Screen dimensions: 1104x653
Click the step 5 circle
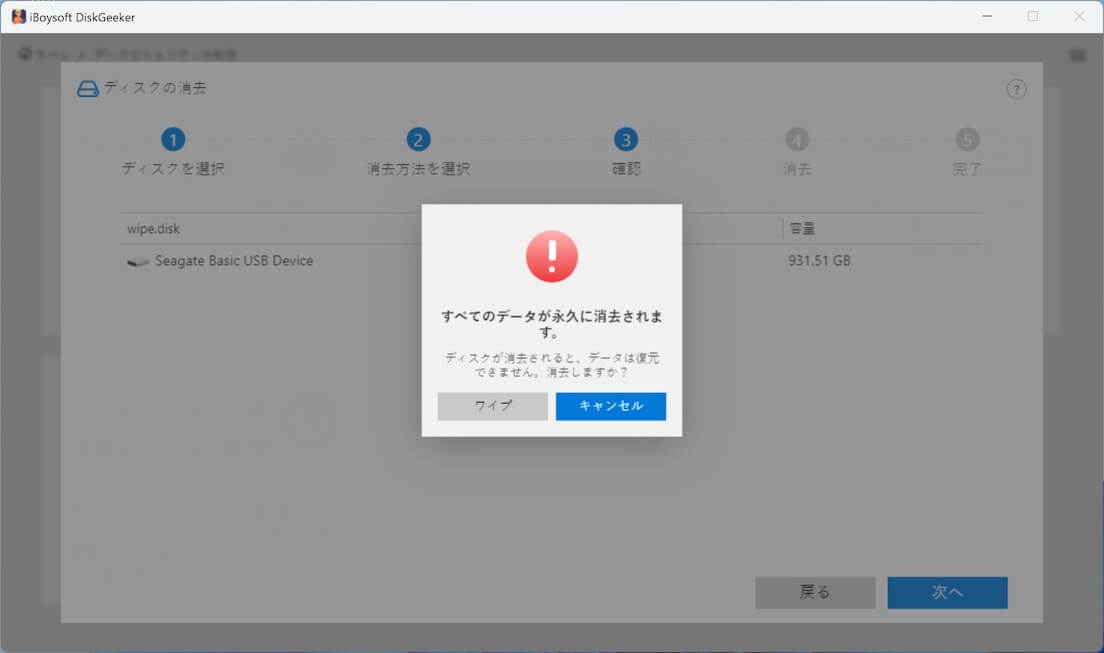967,140
